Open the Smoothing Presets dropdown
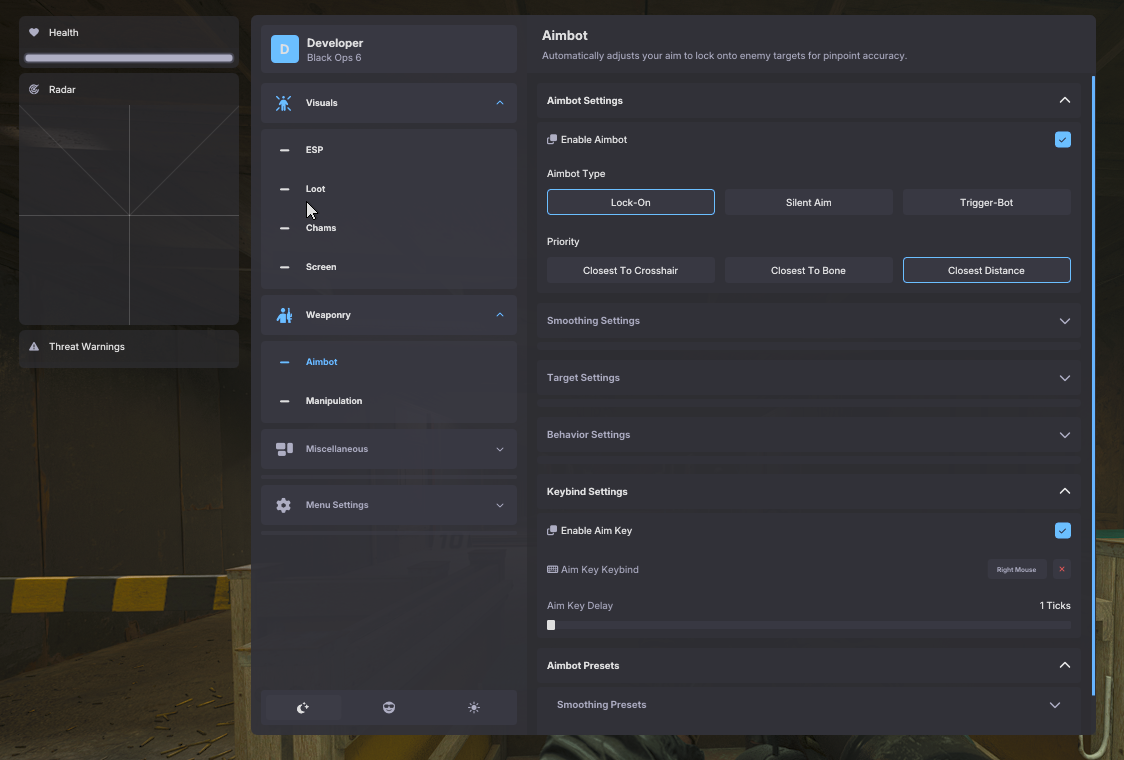Image resolution: width=1124 pixels, height=760 pixels. pos(808,705)
